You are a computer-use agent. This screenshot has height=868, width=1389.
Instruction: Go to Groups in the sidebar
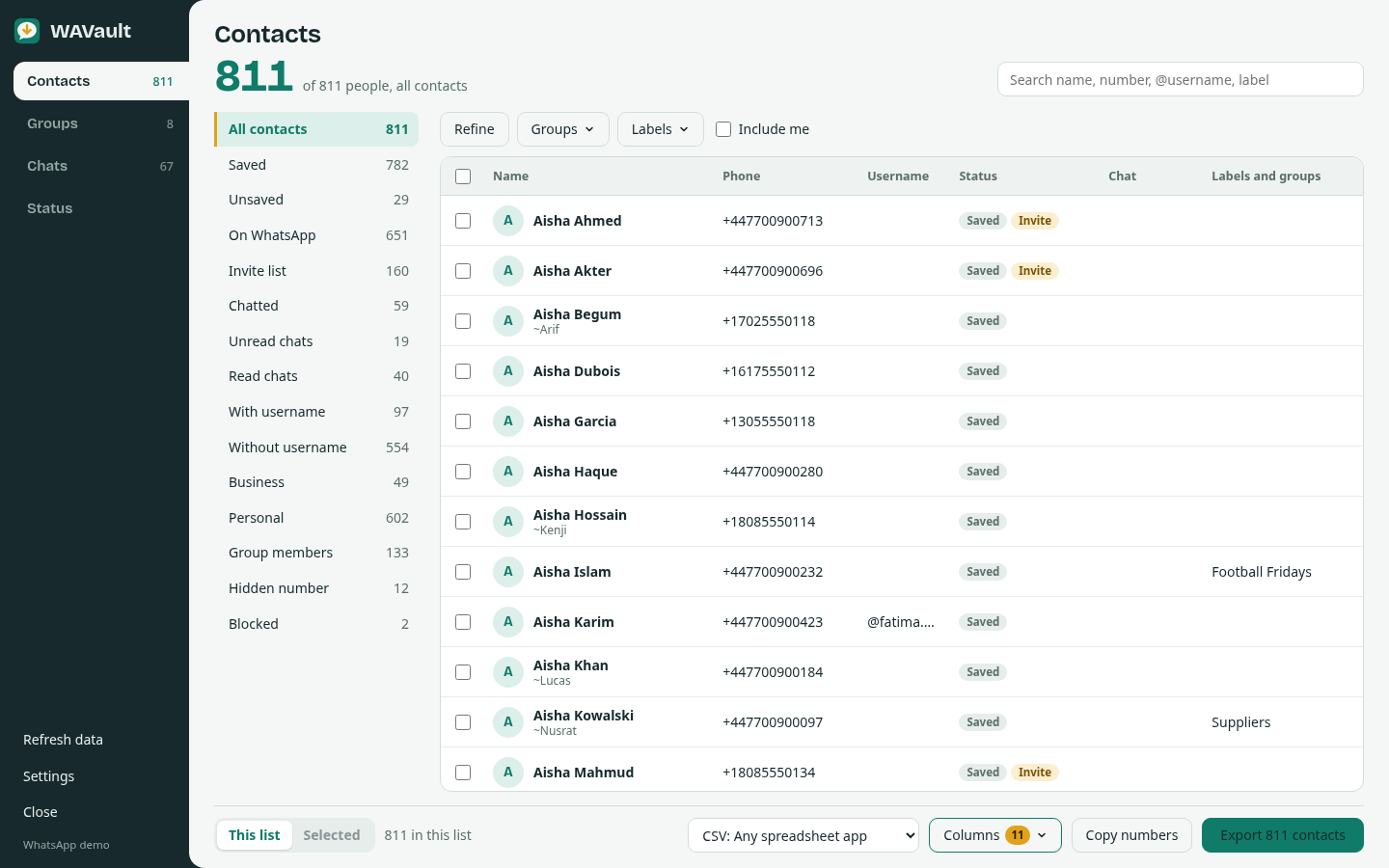101,123
